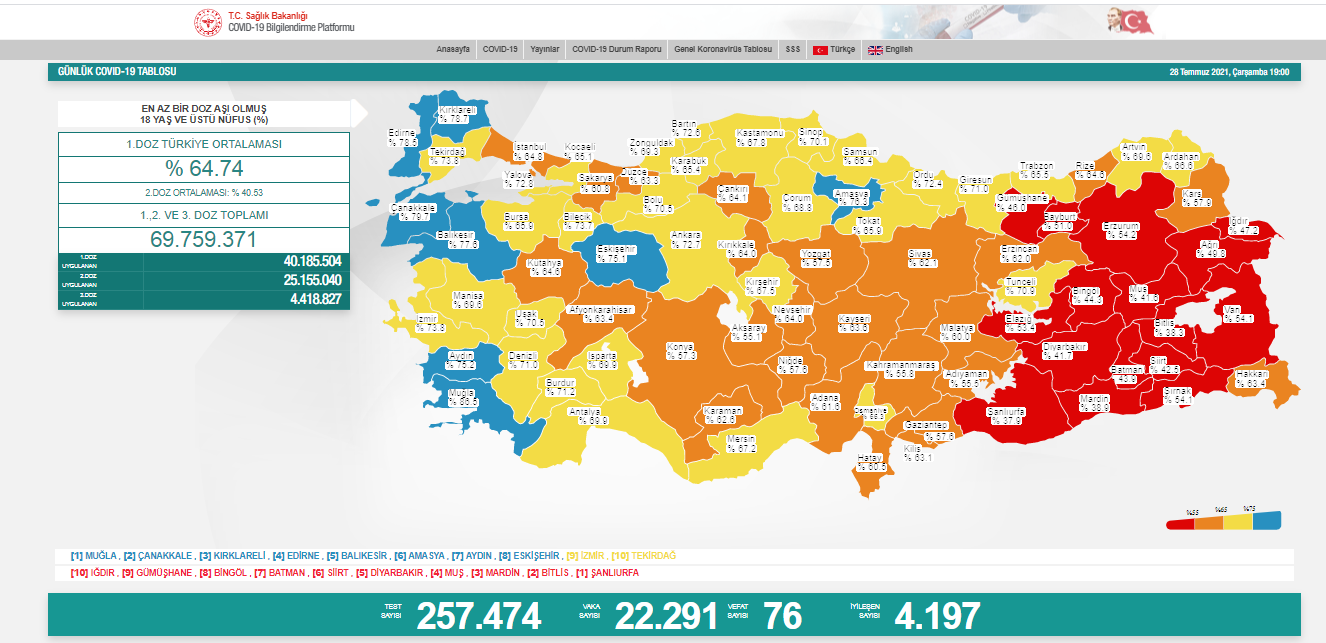The height and width of the screenshot is (643, 1326).
Task: Open the Anasayfa menu item
Action: pyautogui.click(x=453, y=49)
